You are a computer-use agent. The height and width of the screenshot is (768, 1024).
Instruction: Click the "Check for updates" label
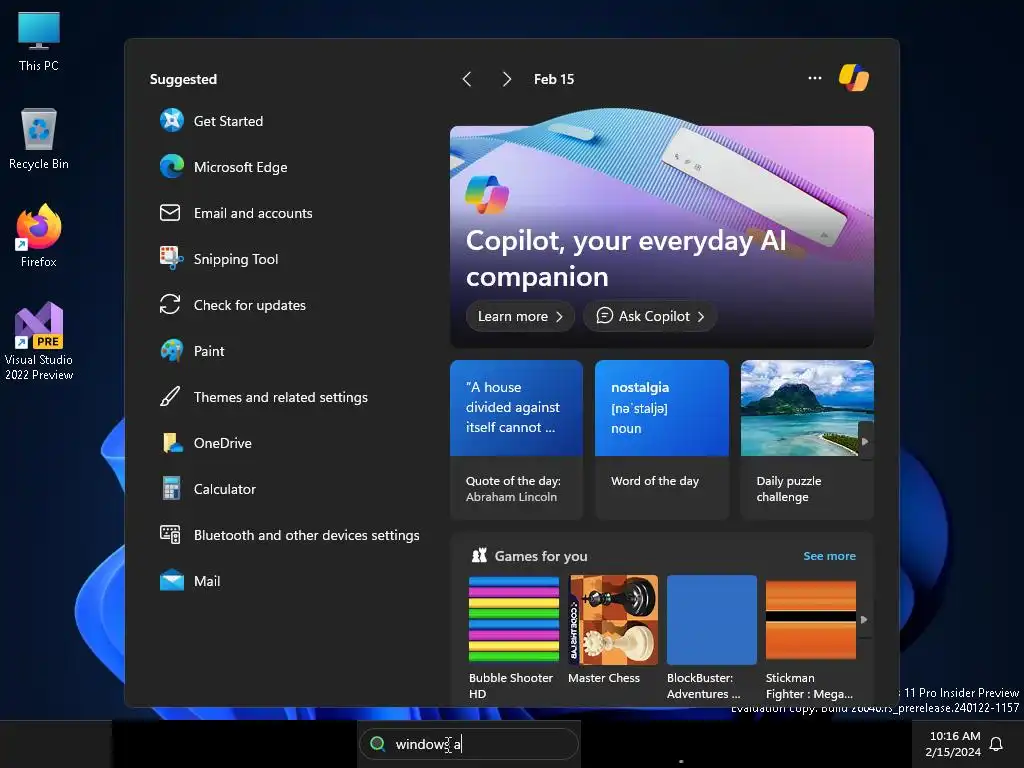(249, 305)
